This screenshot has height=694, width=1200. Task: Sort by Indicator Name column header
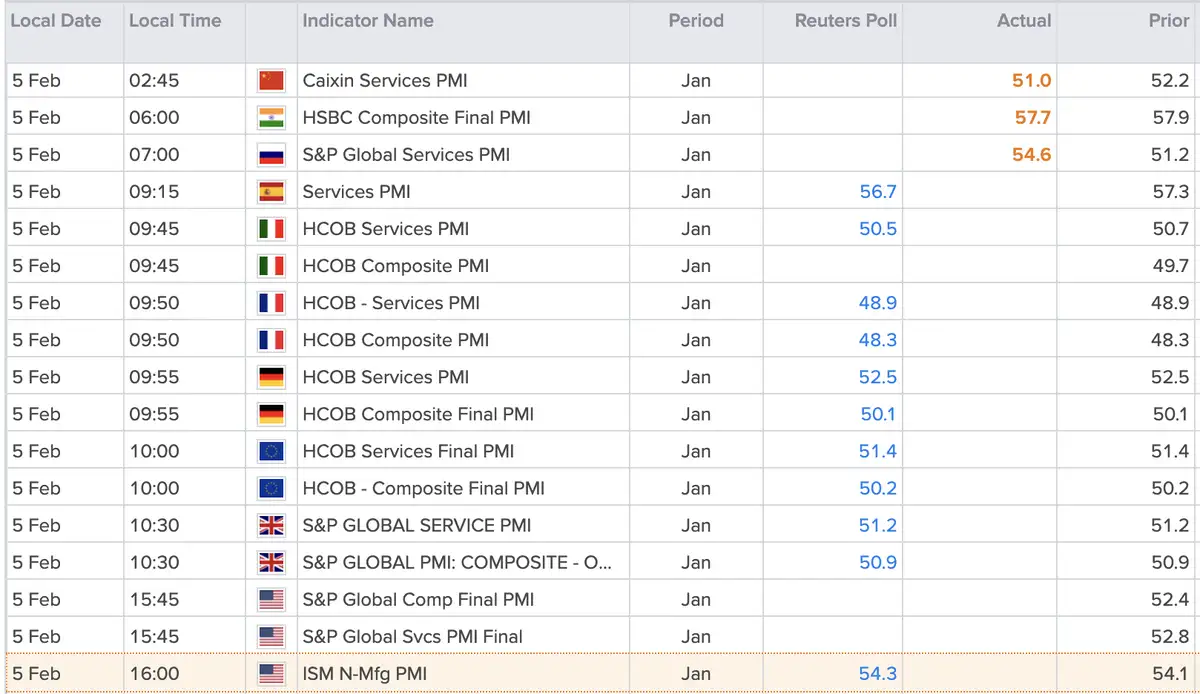tap(368, 20)
